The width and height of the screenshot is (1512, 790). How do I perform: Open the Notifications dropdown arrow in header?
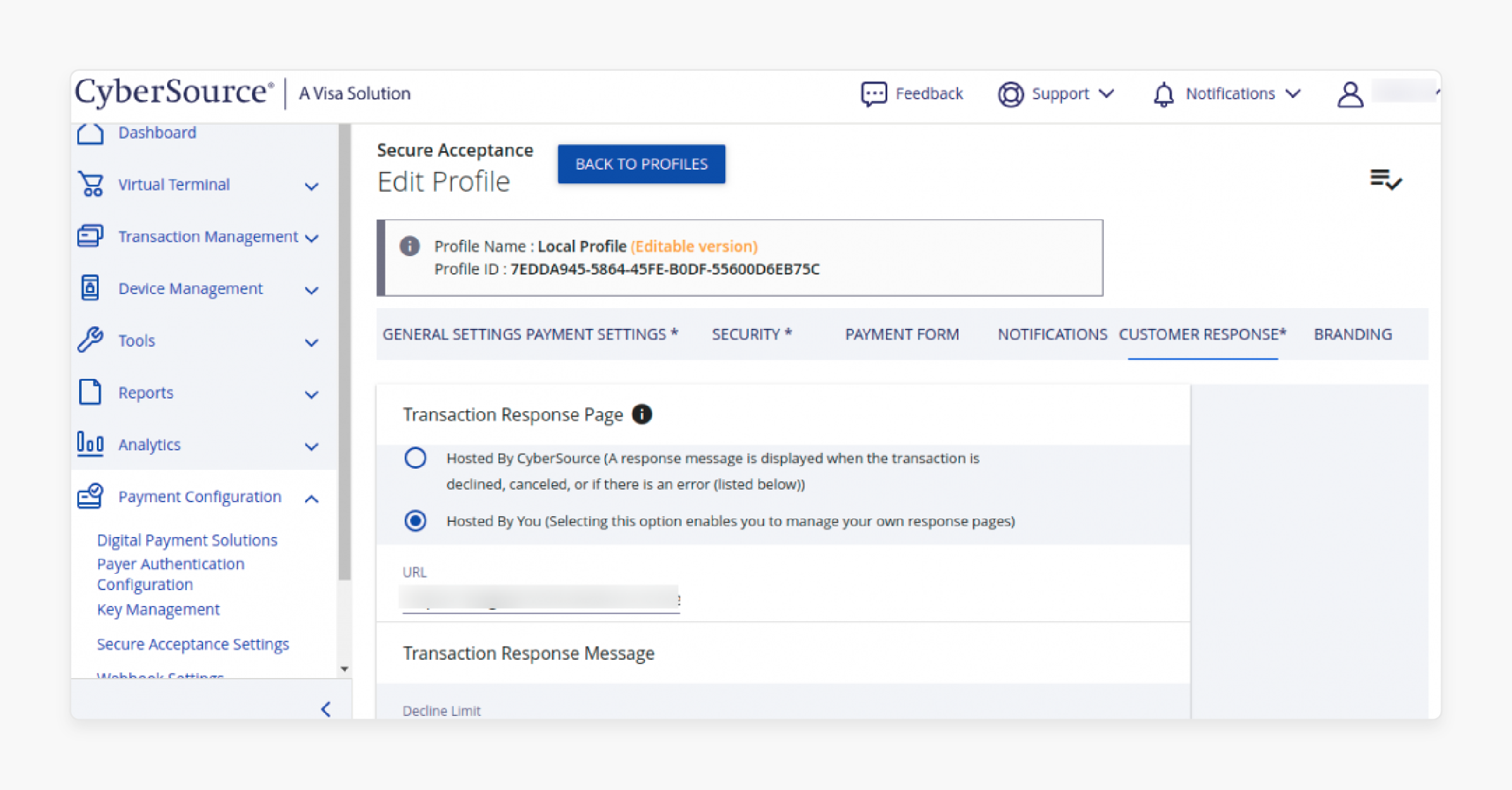(1293, 94)
